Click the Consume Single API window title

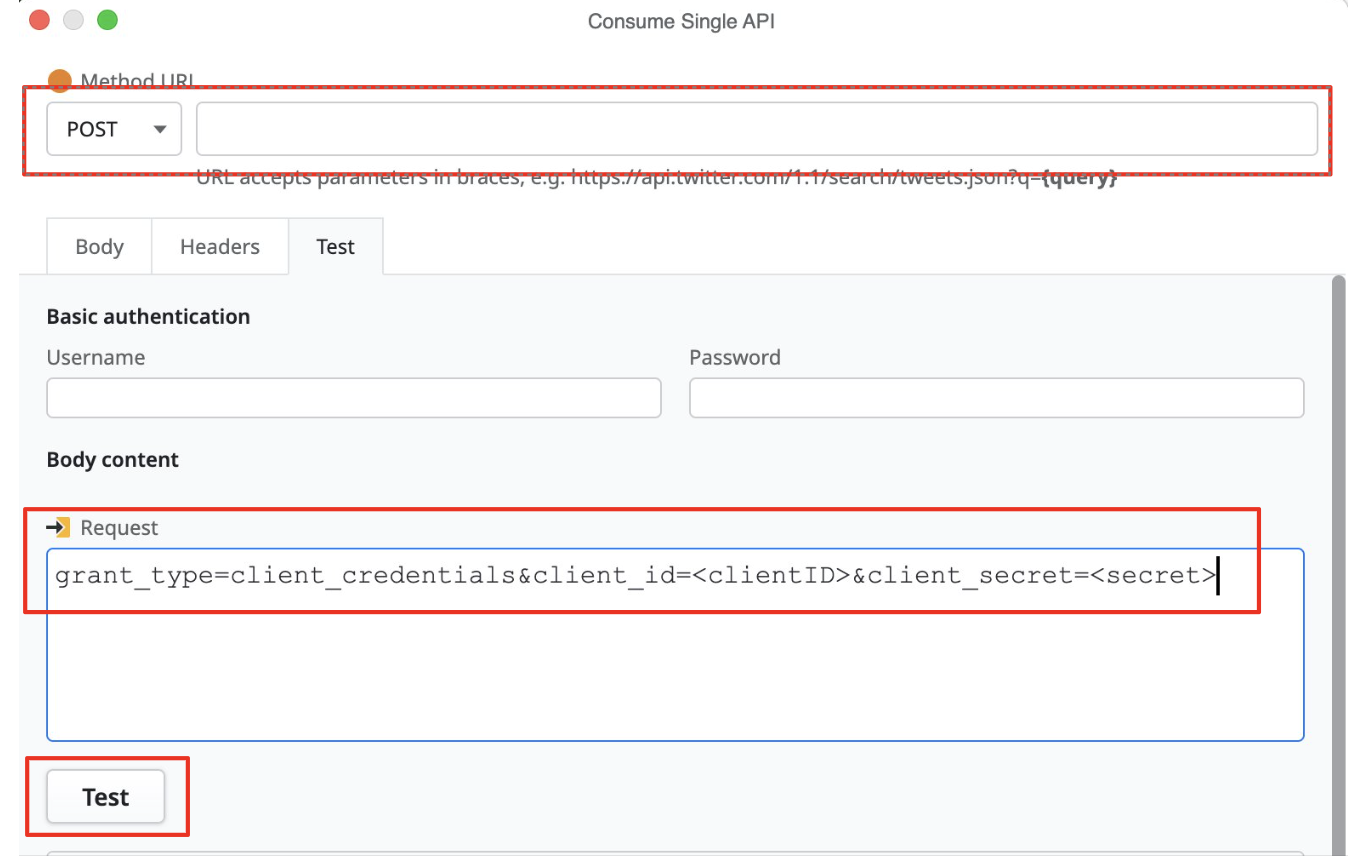683,21
